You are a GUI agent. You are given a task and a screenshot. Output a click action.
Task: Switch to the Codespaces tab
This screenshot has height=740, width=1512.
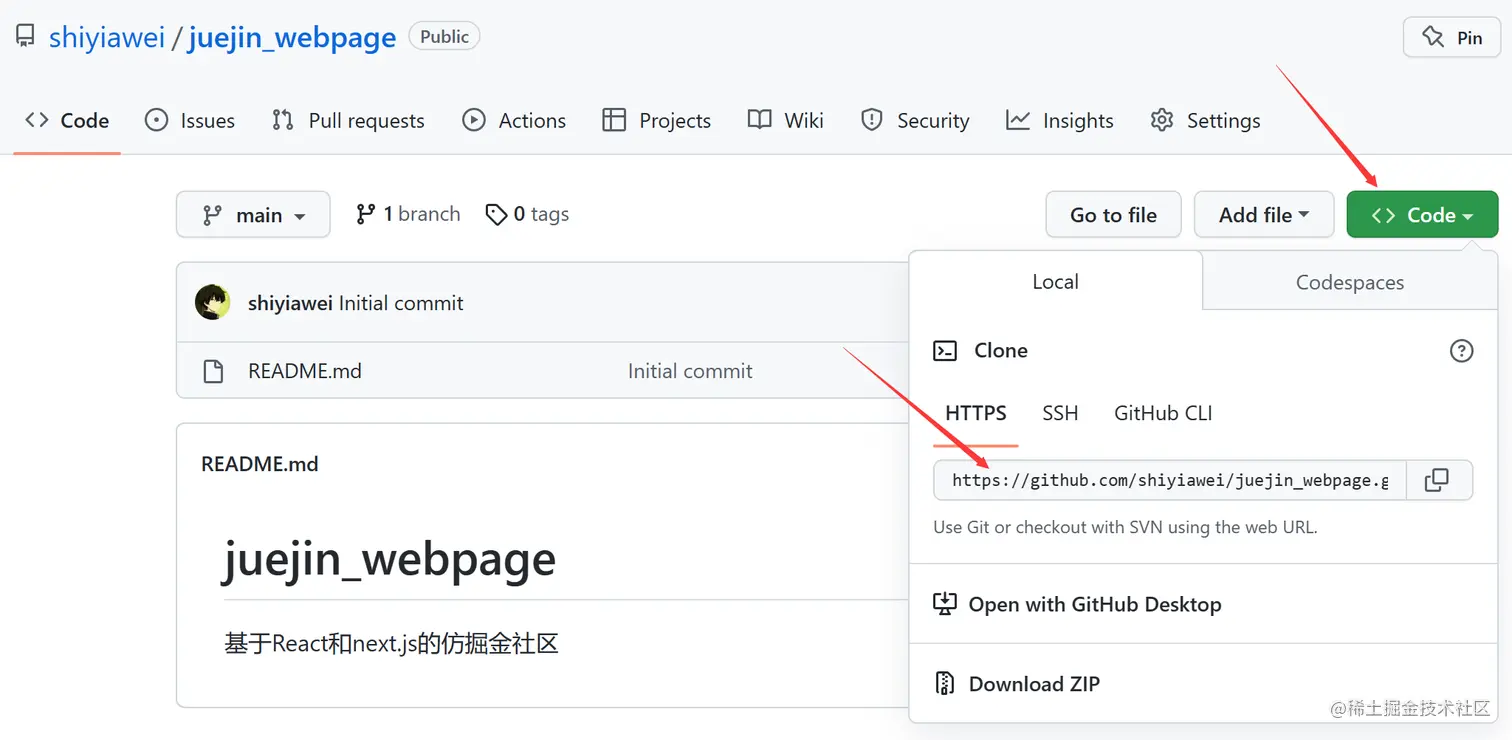[x=1350, y=282]
